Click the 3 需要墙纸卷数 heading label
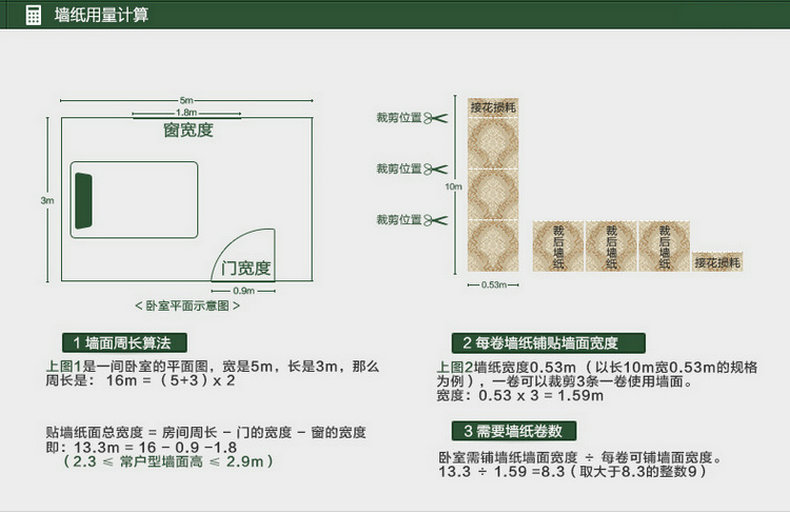The width and height of the screenshot is (790, 513). 514,431
